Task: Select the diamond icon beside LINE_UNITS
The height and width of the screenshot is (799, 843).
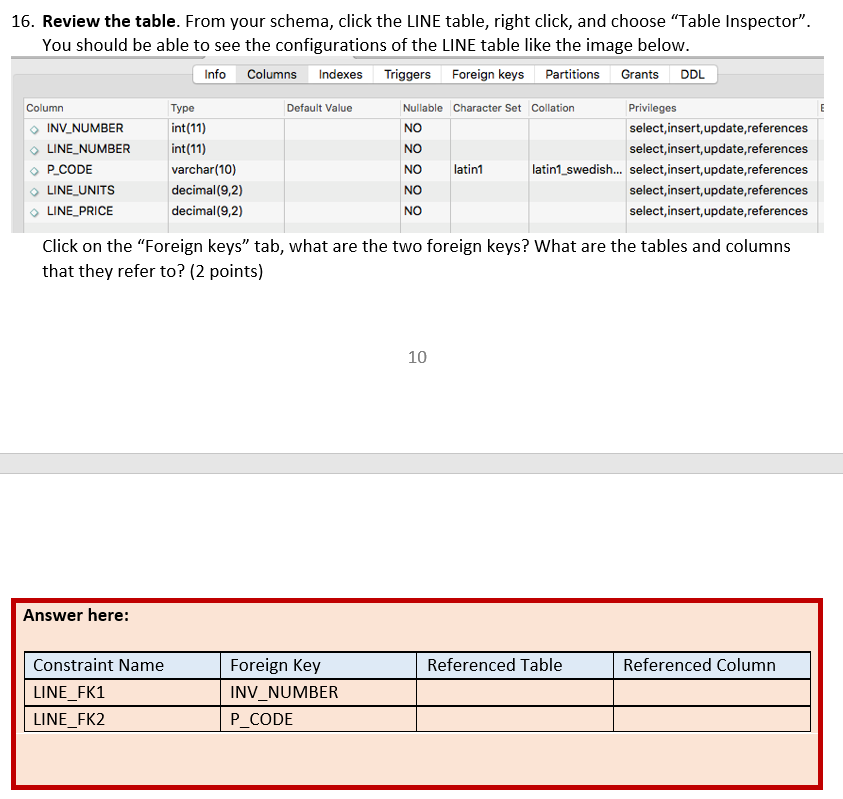Action: coord(33,190)
